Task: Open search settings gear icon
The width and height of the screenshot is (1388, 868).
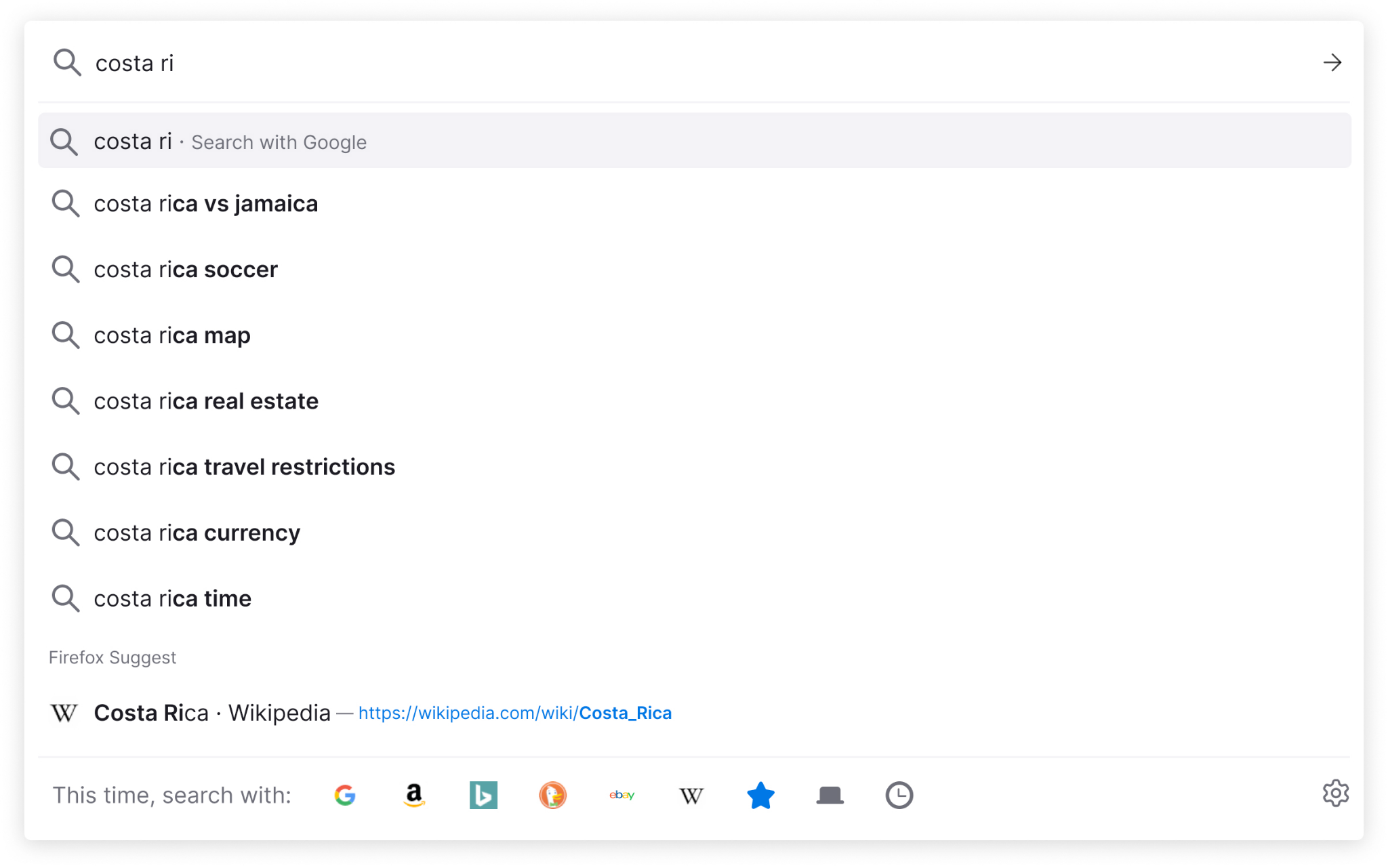Action: point(1335,793)
